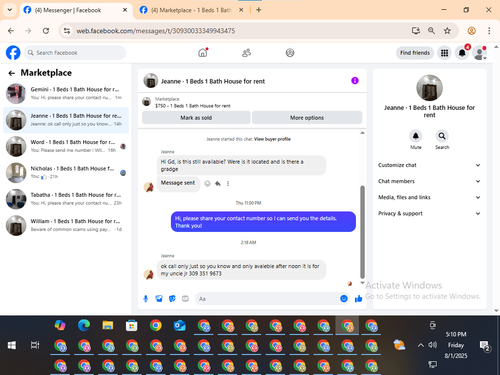Open Nicholas - 1 Beds conversation
This screenshot has height=375, width=500.
[66, 173]
